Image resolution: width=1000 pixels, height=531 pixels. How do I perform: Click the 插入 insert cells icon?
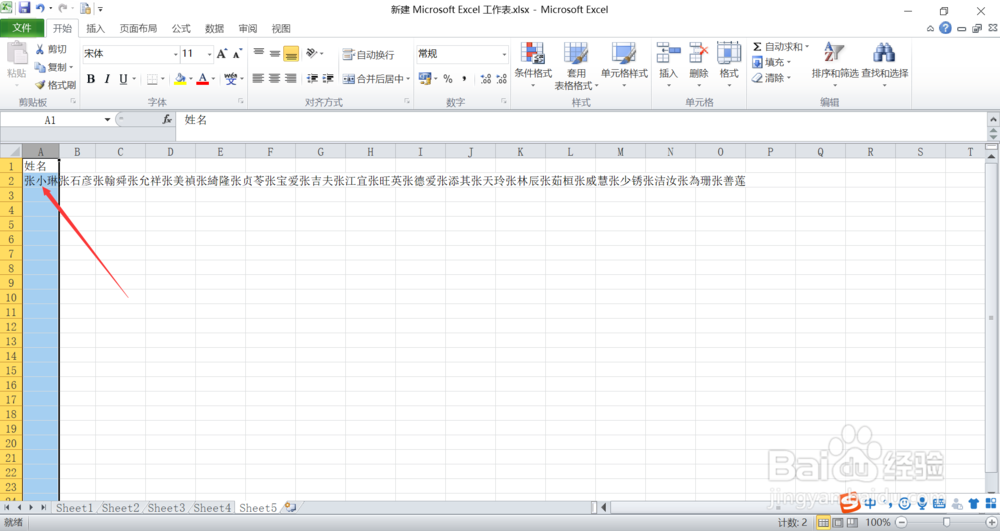click(668, 54)
